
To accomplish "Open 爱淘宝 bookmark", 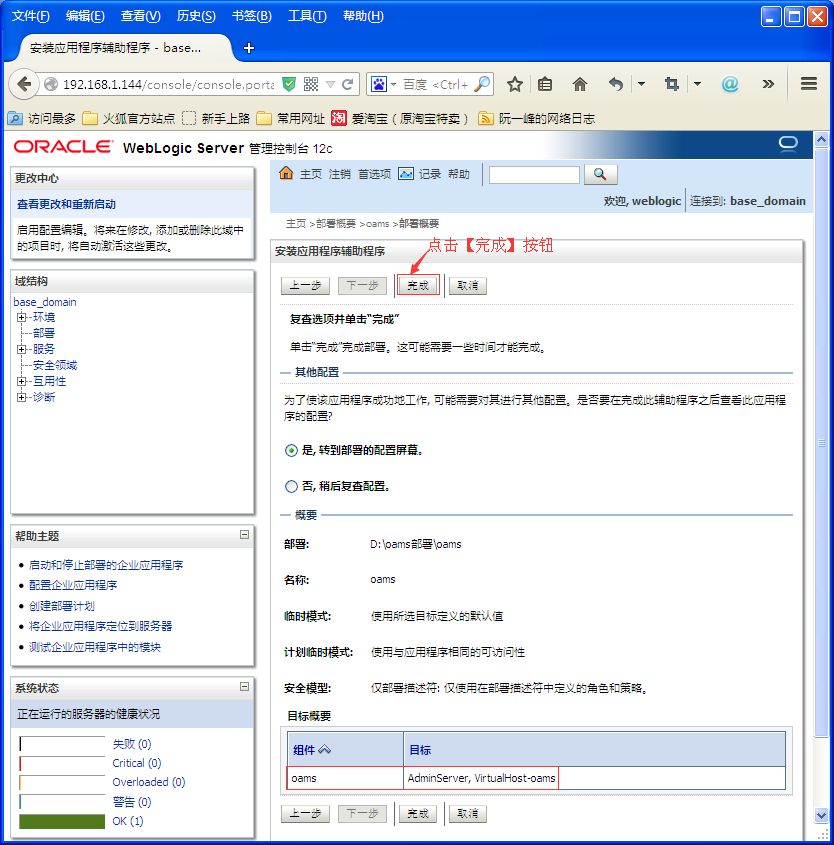I will [x=400, y=119].
